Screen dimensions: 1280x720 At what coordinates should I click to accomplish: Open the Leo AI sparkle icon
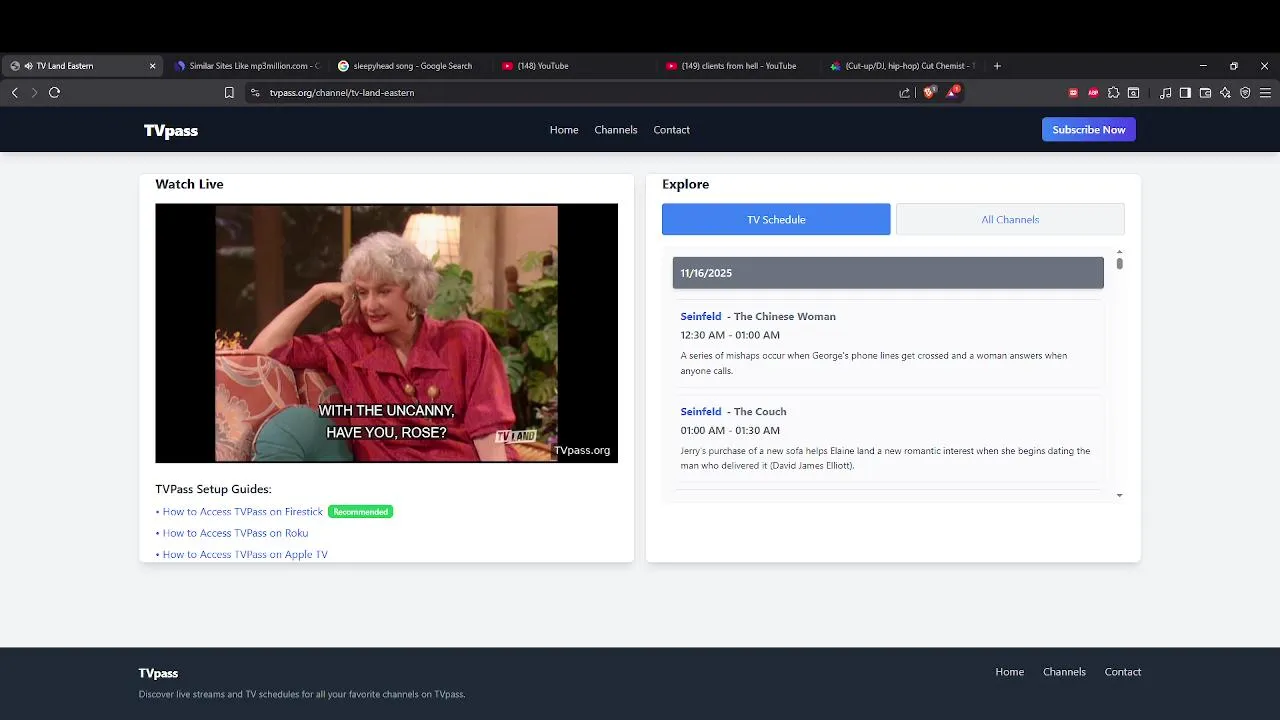click(x=1225, y=92)
